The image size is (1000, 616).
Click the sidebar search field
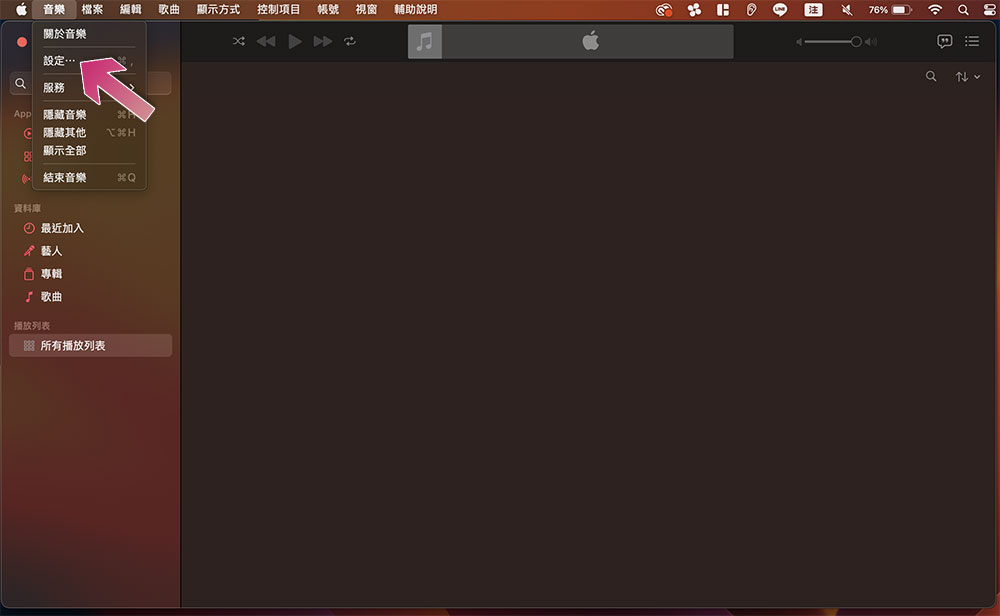click(x=90, y=84)
